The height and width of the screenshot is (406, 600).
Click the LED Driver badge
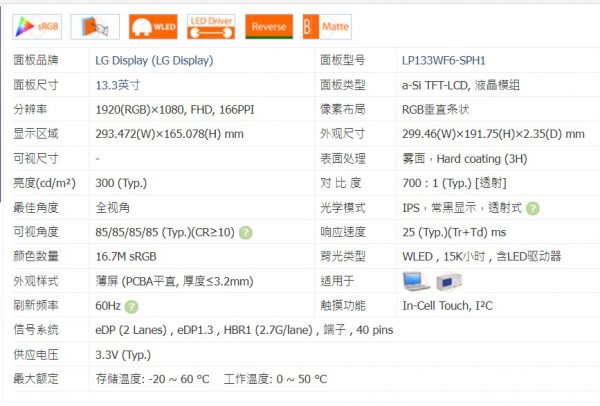[211, 27]
